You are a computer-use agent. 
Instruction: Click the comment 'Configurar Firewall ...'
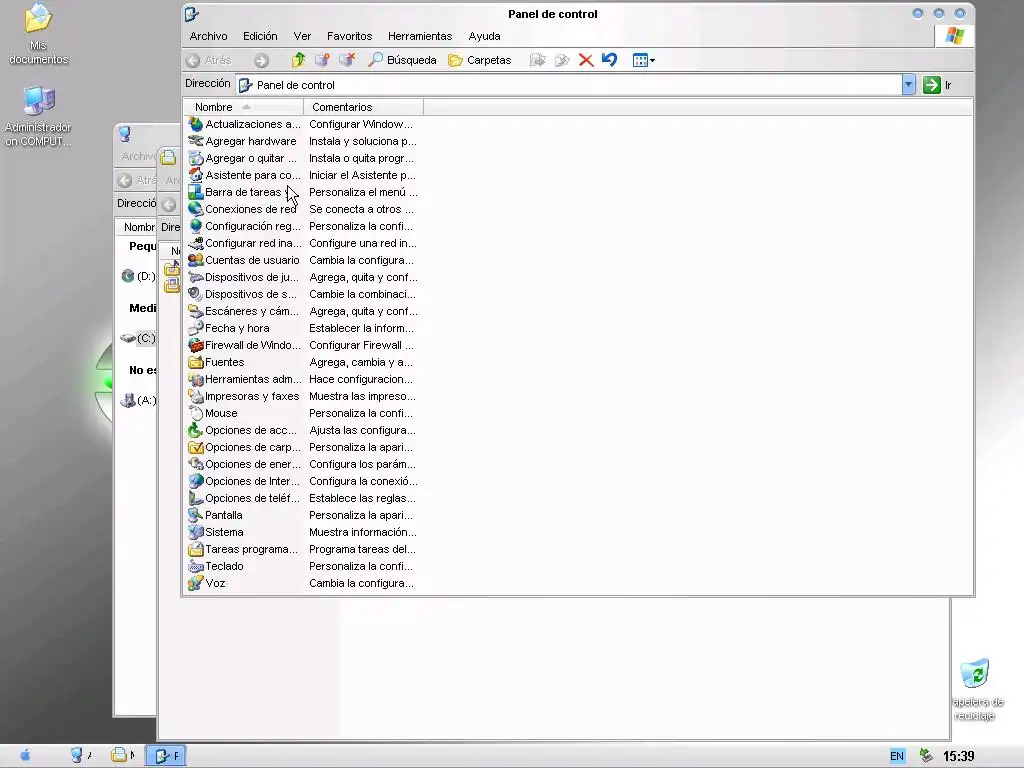361,345
